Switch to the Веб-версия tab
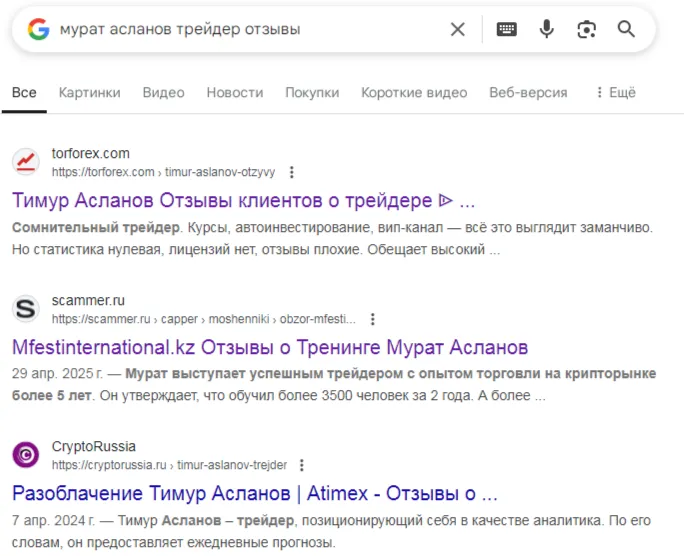This screenshot has width=684, height=556. [x=528, y=92]
